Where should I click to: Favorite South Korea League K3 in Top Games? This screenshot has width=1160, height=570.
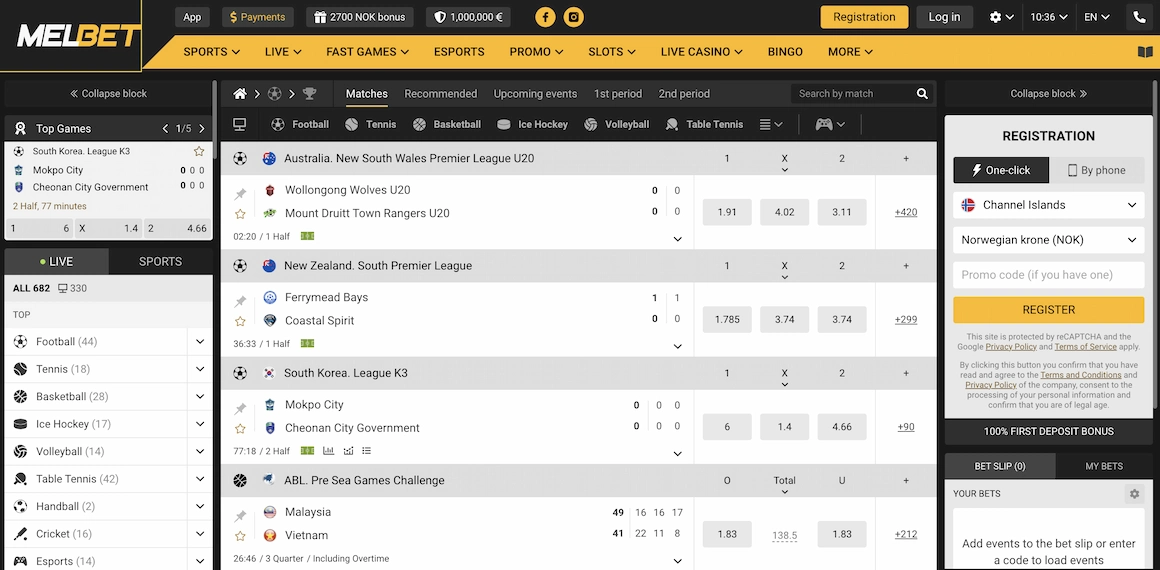199,151
